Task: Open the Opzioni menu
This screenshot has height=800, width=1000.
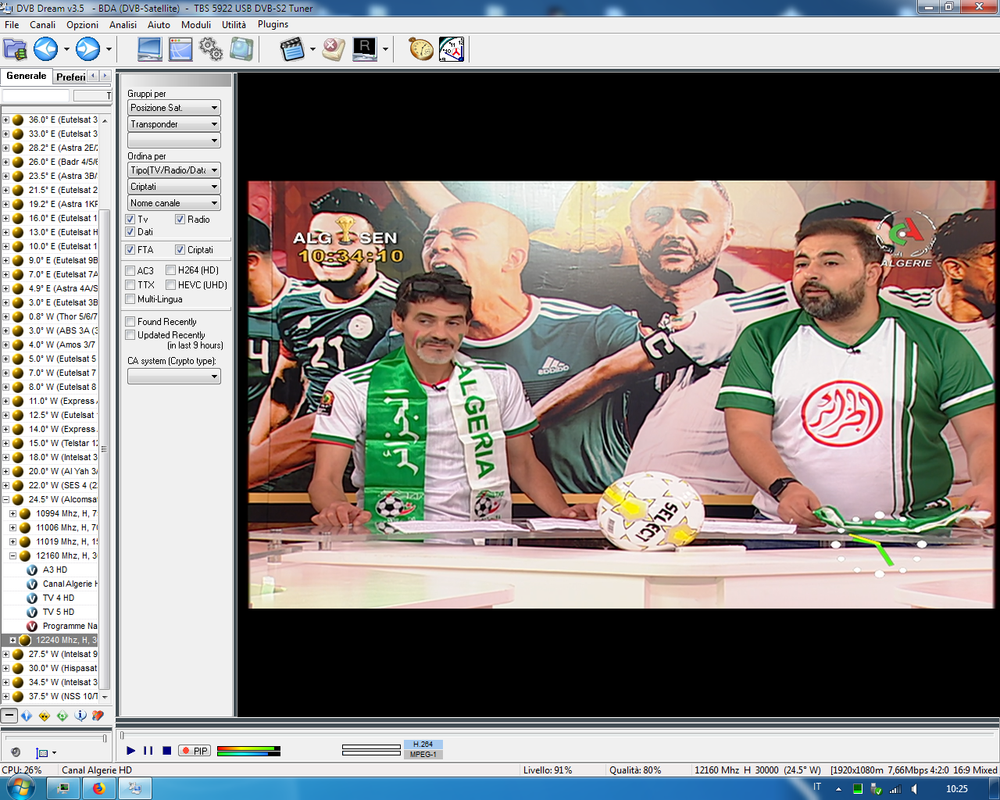Action: pyautogui.click(x=82, y=24)
